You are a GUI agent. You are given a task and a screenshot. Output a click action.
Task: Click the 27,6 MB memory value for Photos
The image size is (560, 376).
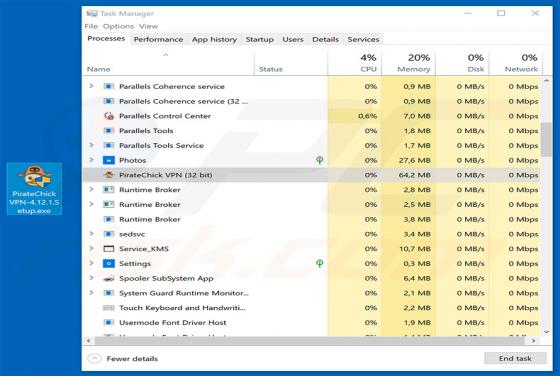click(x=414, y=160)
